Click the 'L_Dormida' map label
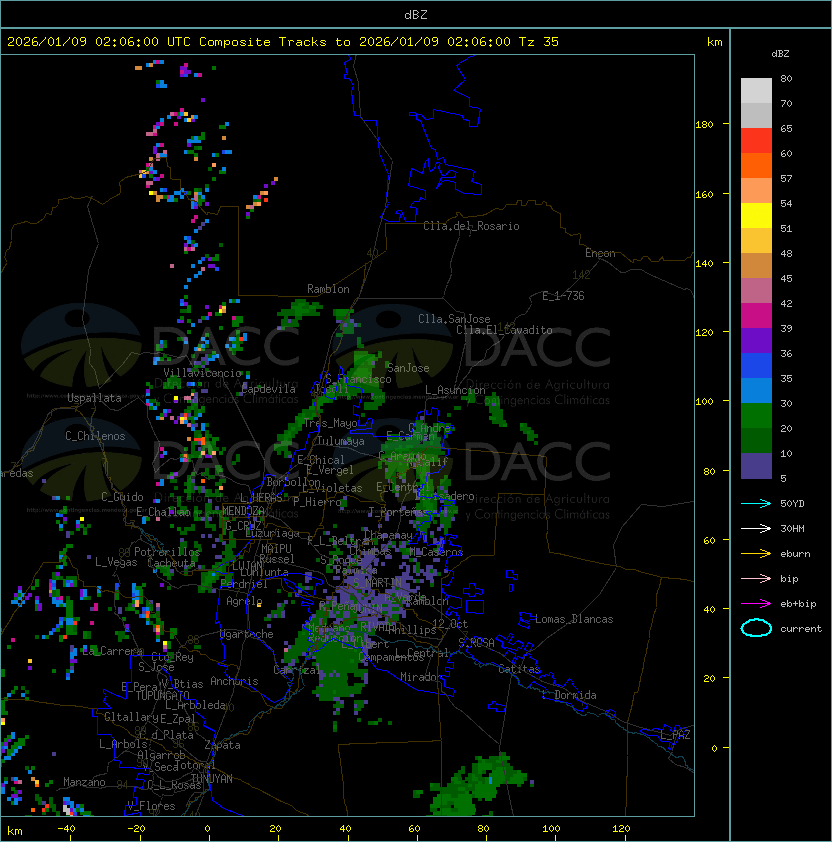 pyautogui.click(x=569, y=695)
